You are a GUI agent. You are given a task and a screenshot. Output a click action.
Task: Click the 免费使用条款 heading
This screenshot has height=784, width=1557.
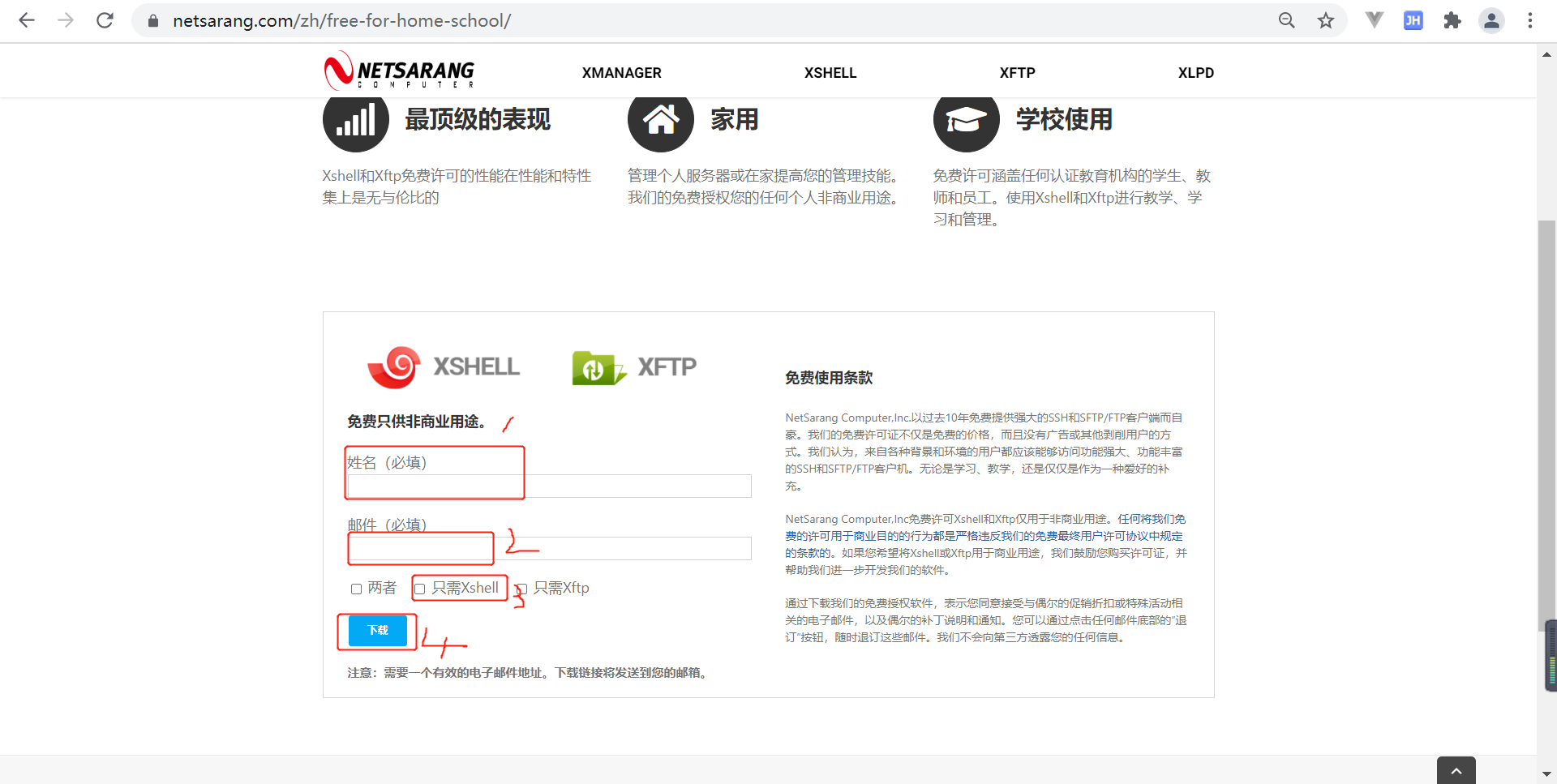coord(829,378)
